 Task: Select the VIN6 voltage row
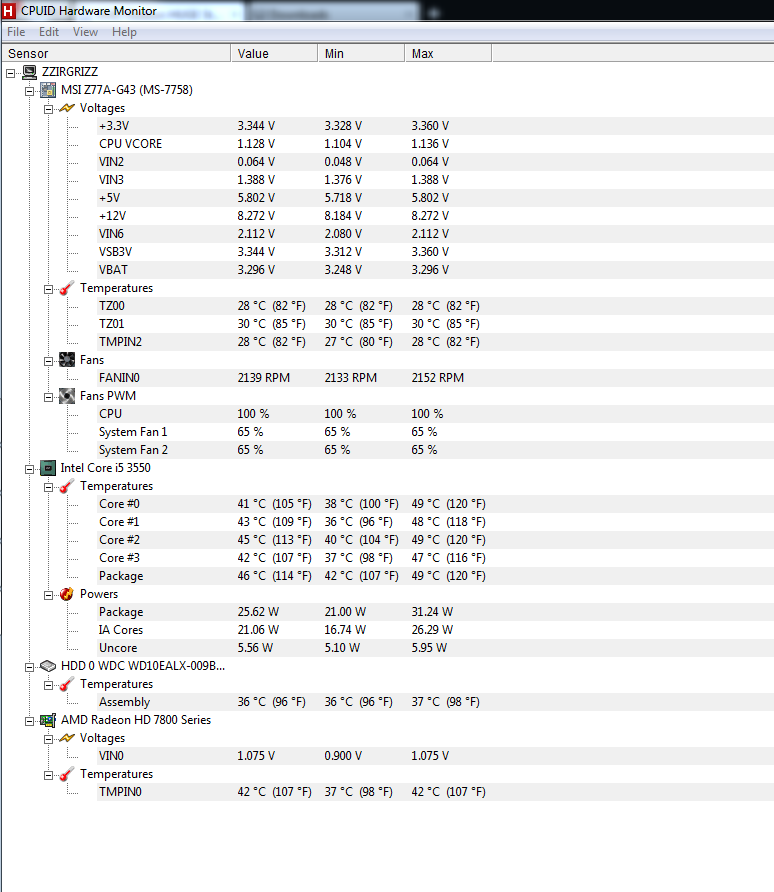coord(435,234)
